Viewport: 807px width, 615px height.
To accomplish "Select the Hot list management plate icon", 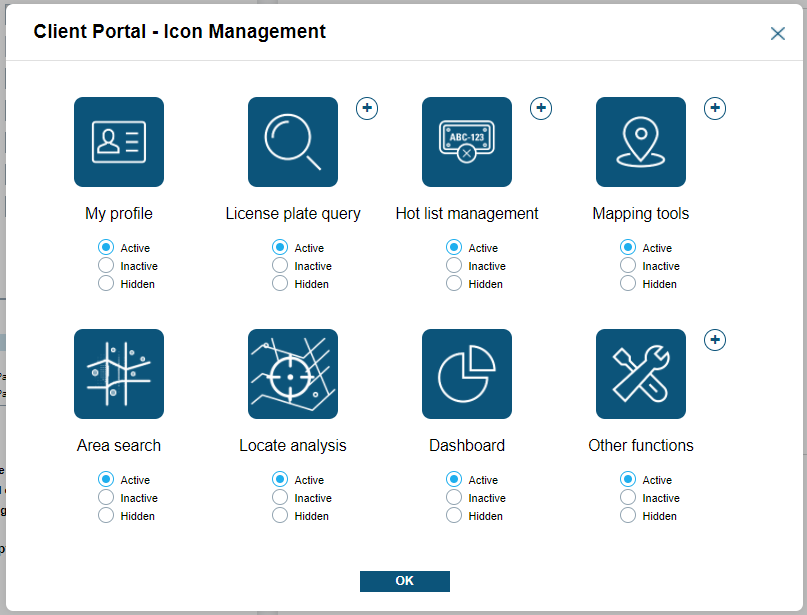I will click(x=467, y=142).
